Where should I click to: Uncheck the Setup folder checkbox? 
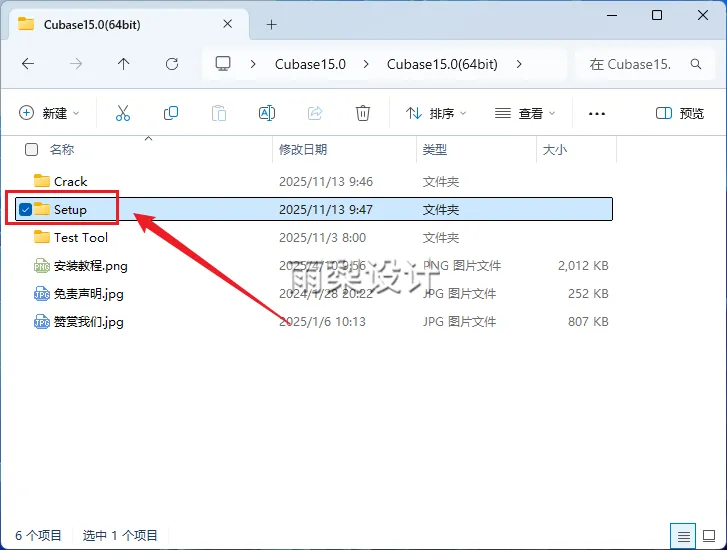coord(26,210)
